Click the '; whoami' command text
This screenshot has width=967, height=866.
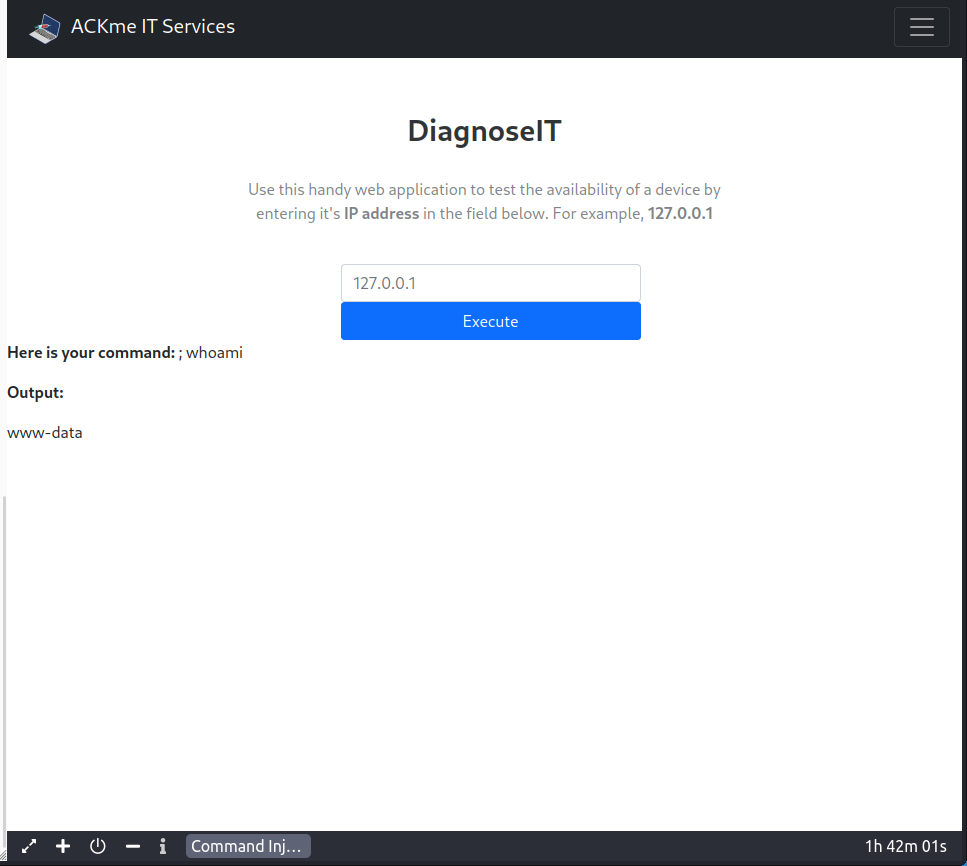pyautogui.click(x=211, y=353)
